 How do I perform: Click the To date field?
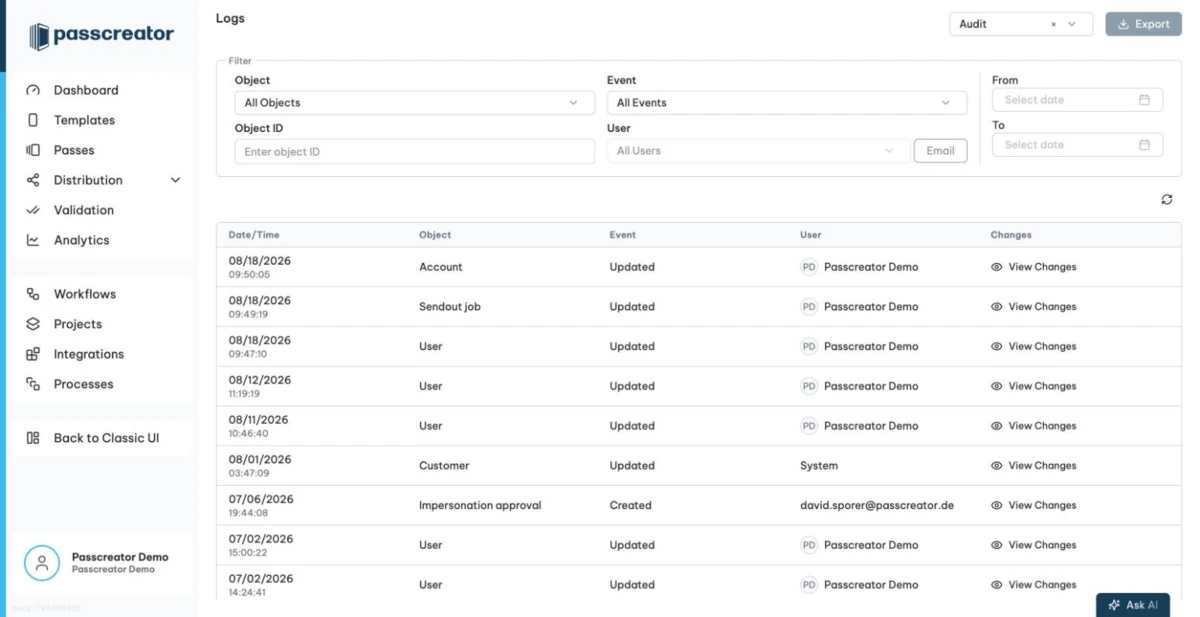[1077, 145]
